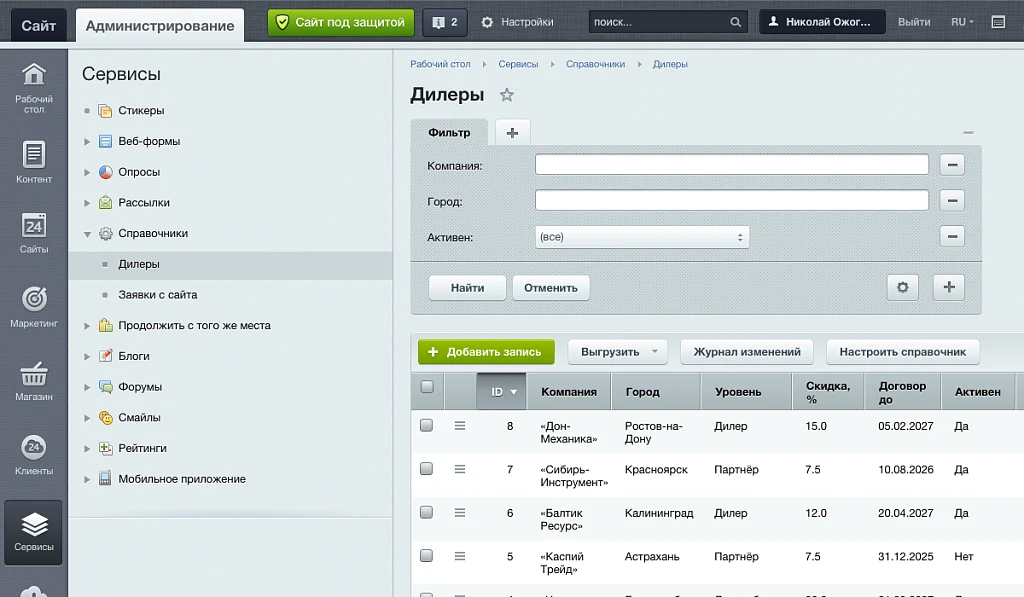Expand the Рассылки tree node
Image resolution: width=1024 pixels, height=597 pixels.
pos(87,202)
